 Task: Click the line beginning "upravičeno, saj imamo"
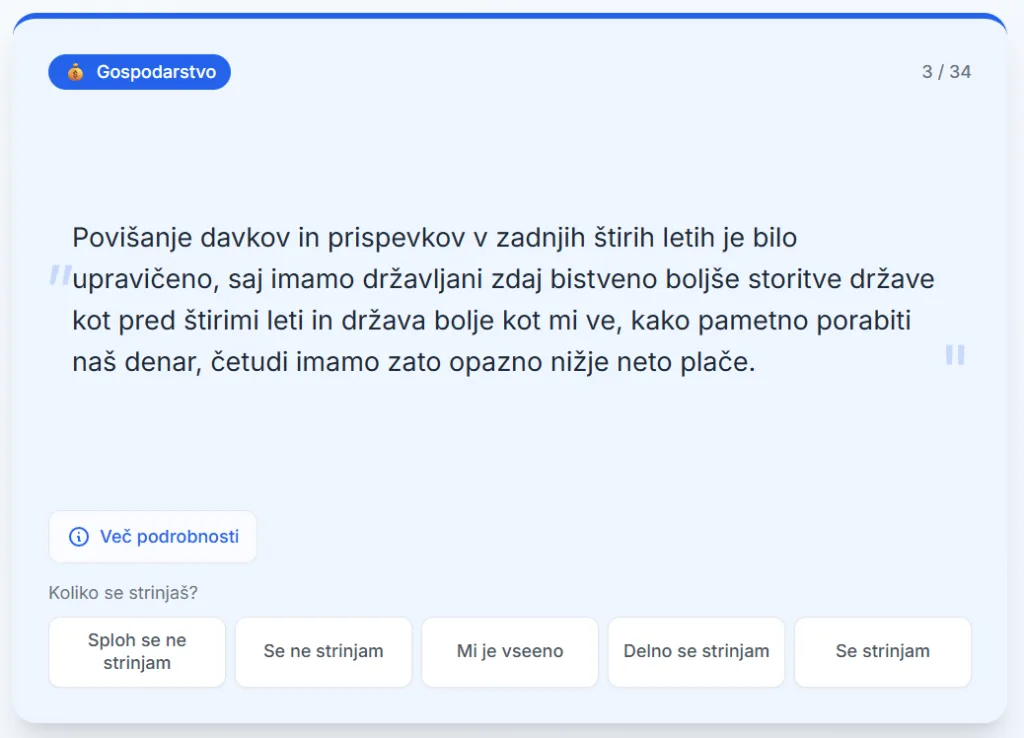click(503, 279)
